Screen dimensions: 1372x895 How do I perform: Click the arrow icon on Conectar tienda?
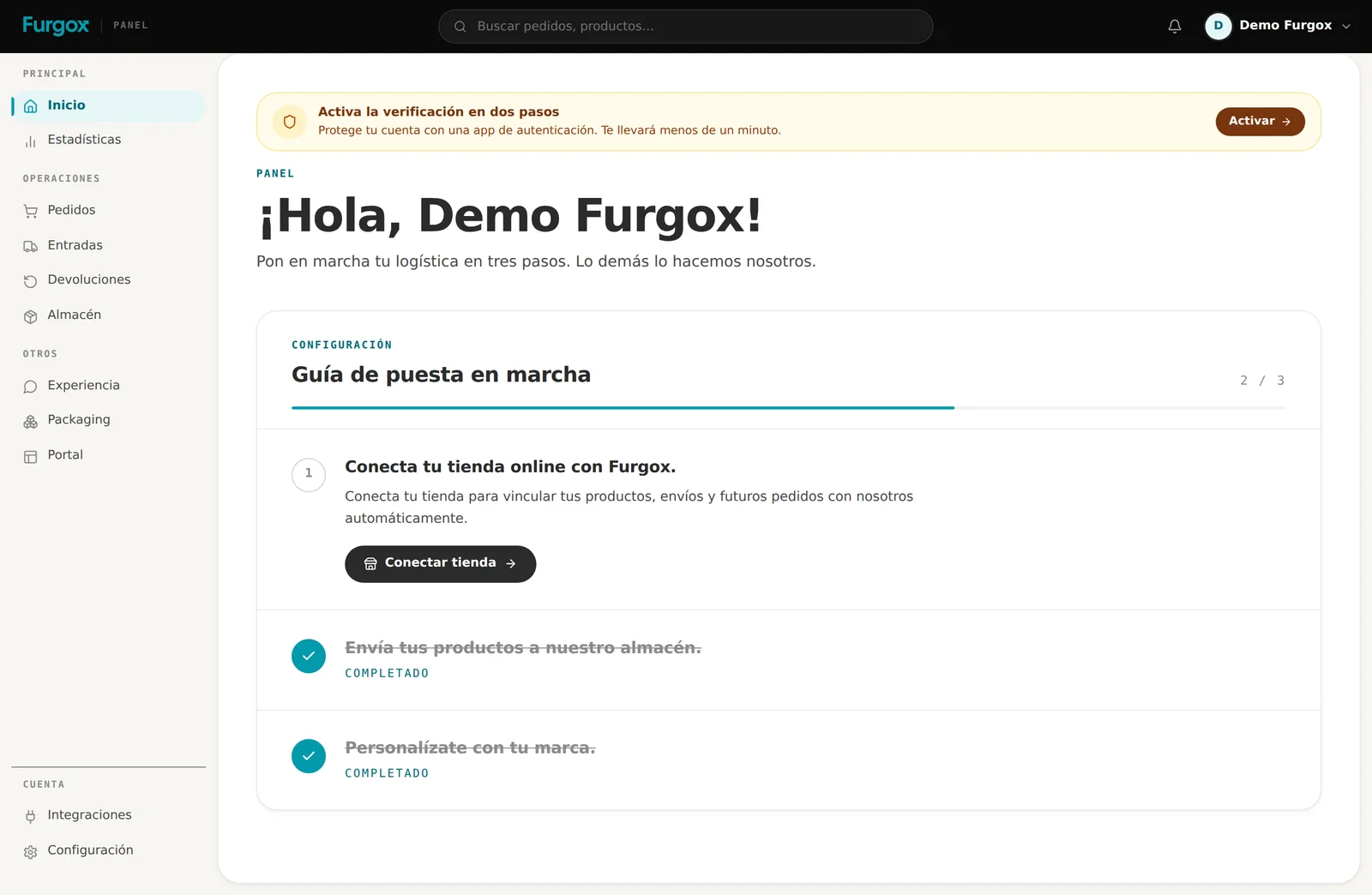511,564
